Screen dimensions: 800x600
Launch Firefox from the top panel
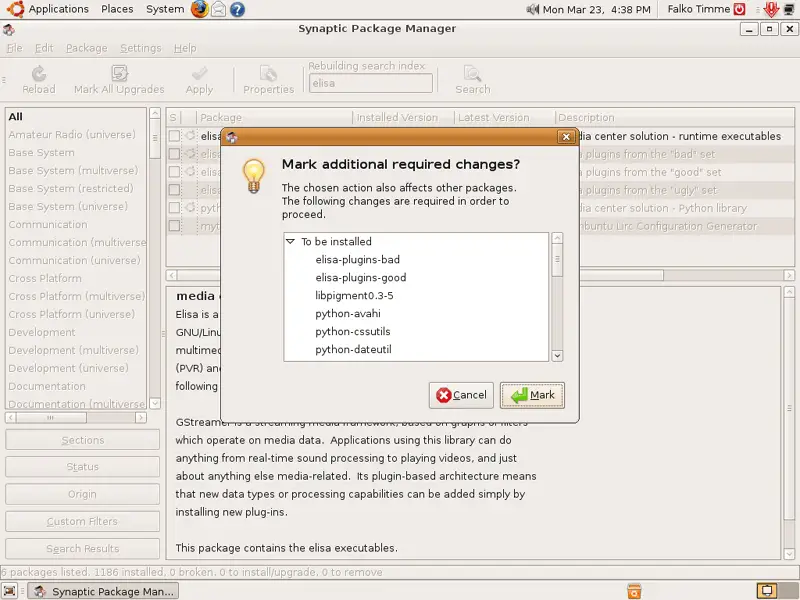click(199, 9)
